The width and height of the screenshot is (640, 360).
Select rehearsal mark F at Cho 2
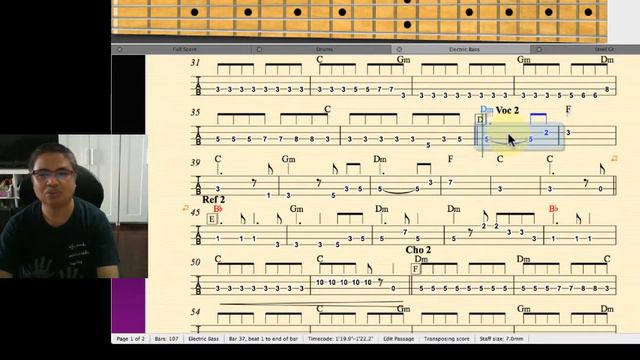pyautogui.click(x=415, y=269)
